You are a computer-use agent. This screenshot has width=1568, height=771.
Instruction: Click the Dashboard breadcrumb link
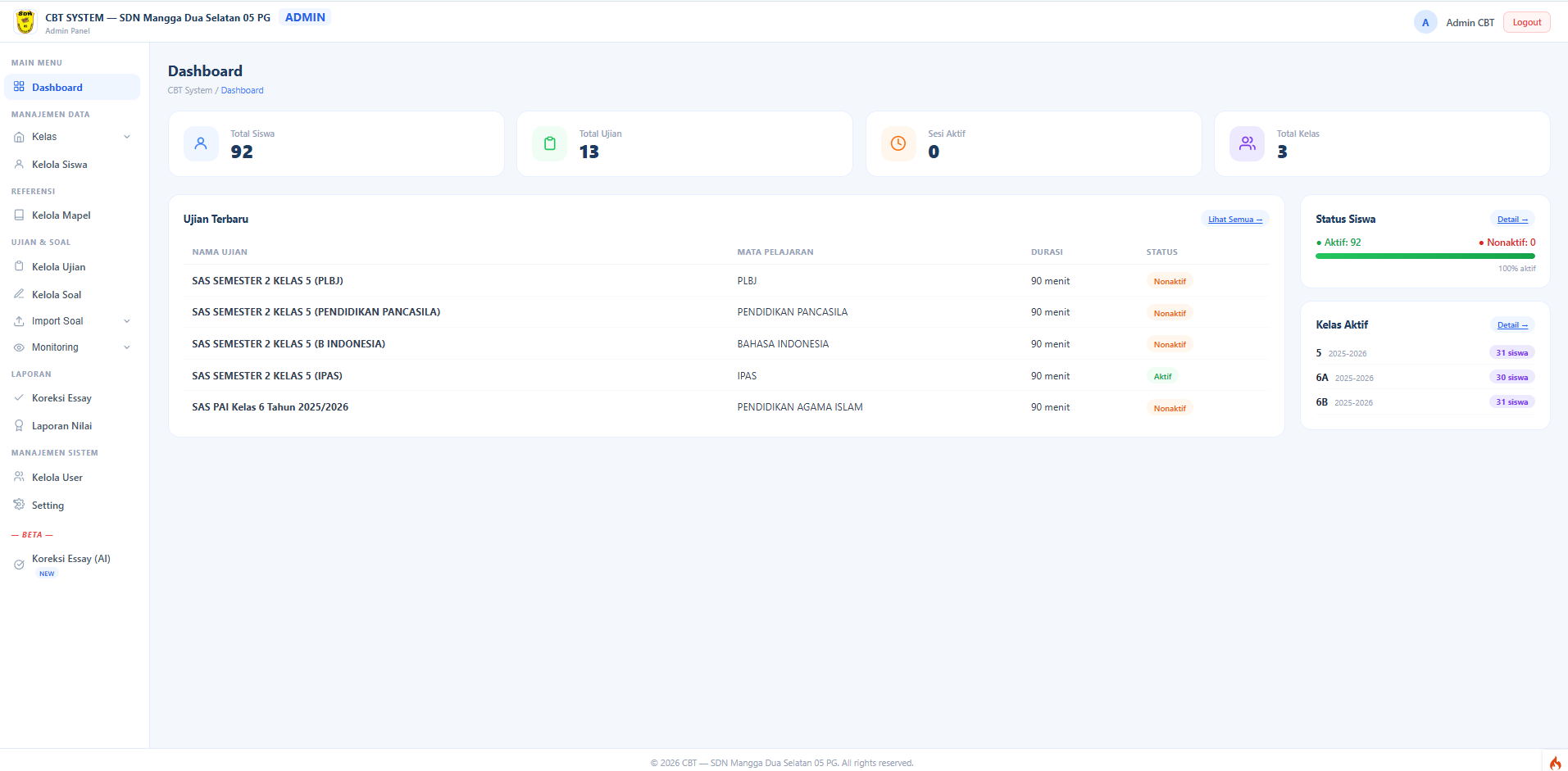coord(242,90)
